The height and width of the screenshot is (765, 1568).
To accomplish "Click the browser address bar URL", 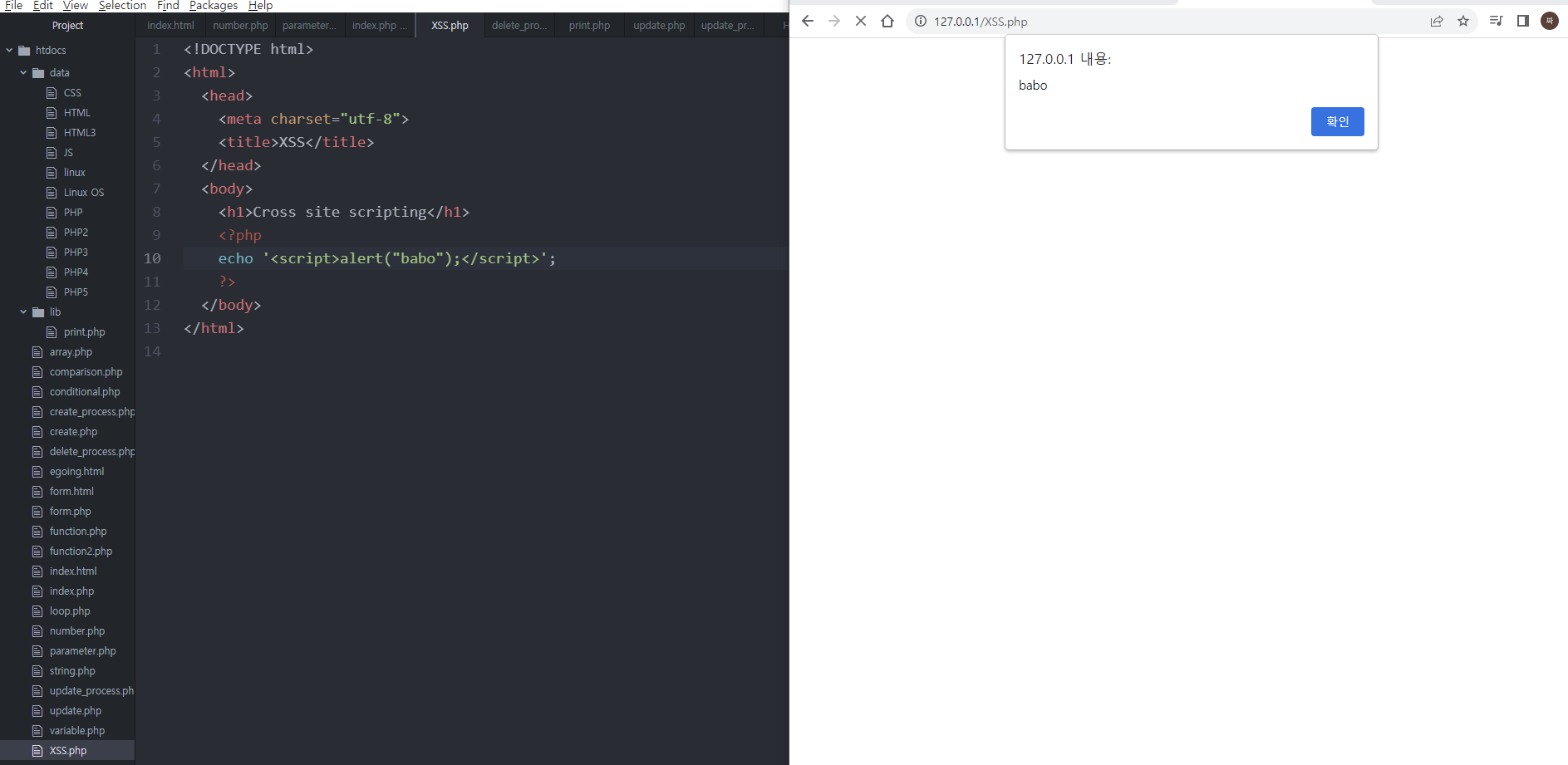I will click(x=981, y=22).
